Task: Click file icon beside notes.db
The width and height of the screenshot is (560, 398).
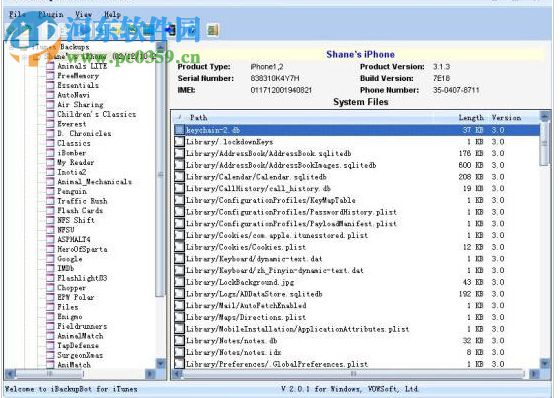Action: coord(179,340)
